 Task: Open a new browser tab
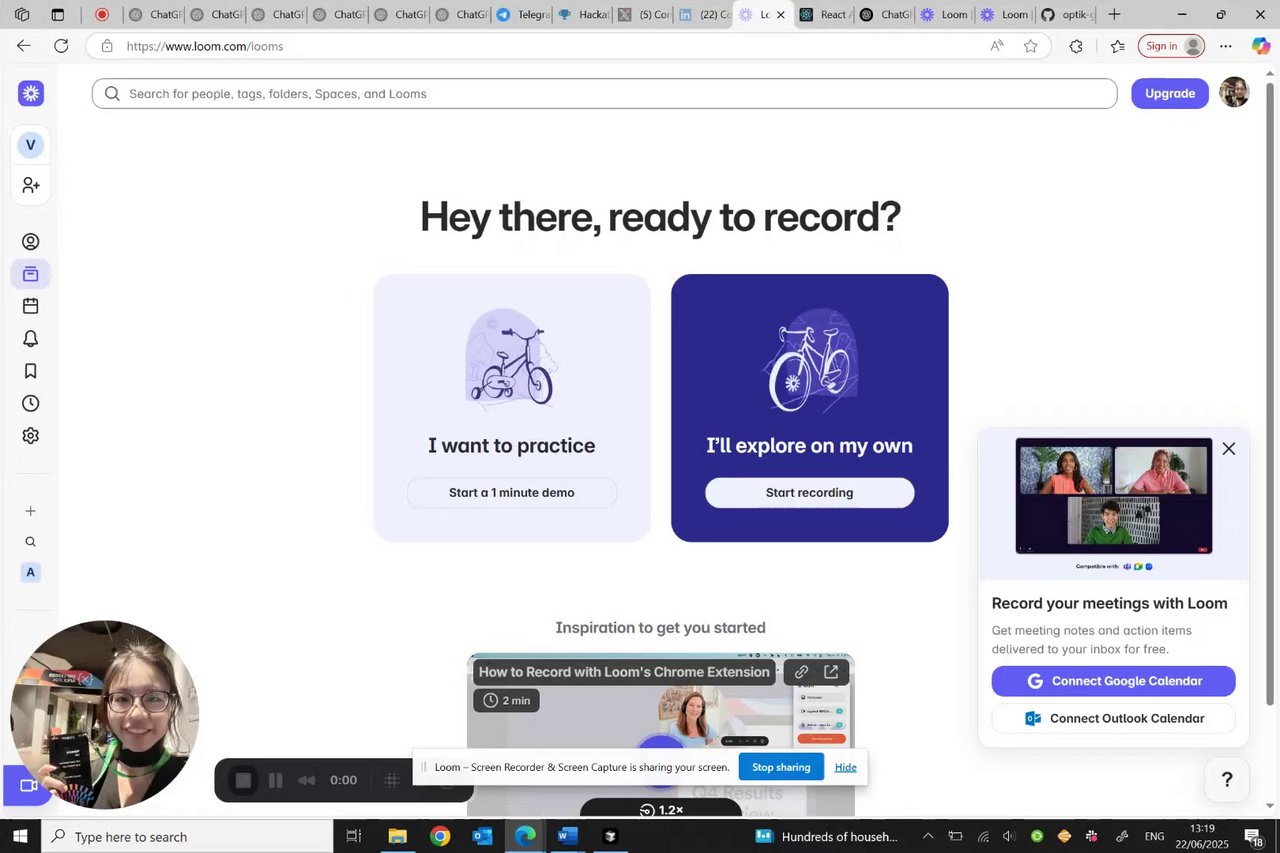click(1114, 15)
